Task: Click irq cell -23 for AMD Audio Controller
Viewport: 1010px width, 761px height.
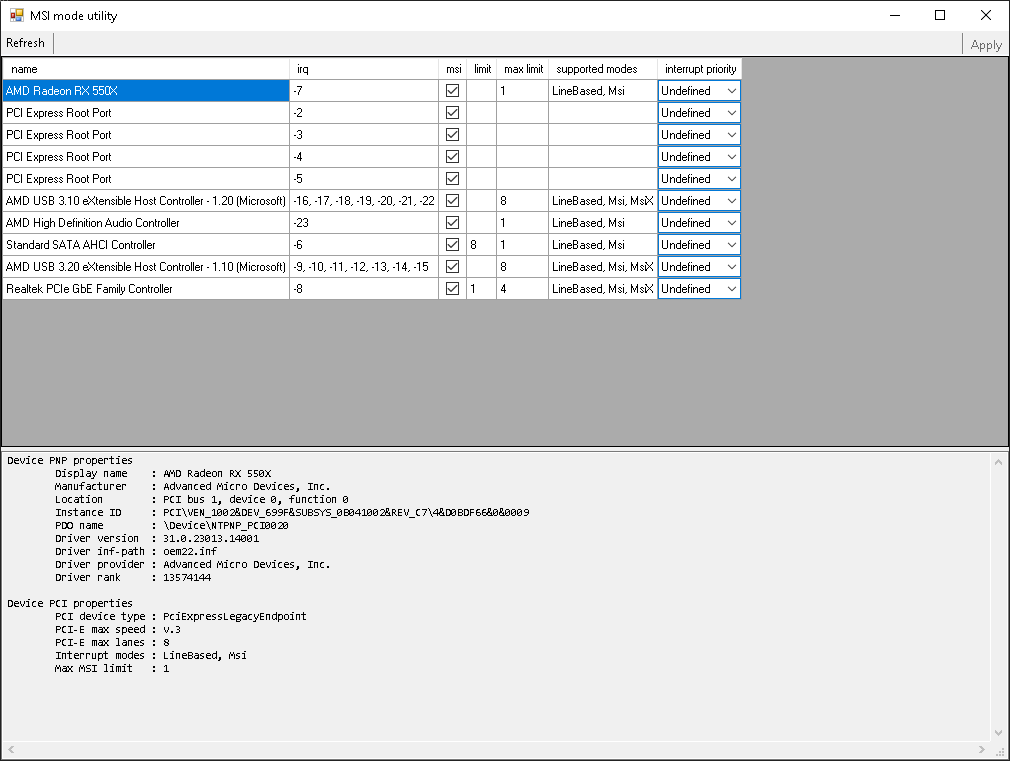Action: pyautogui.click(x=364, y=222)
